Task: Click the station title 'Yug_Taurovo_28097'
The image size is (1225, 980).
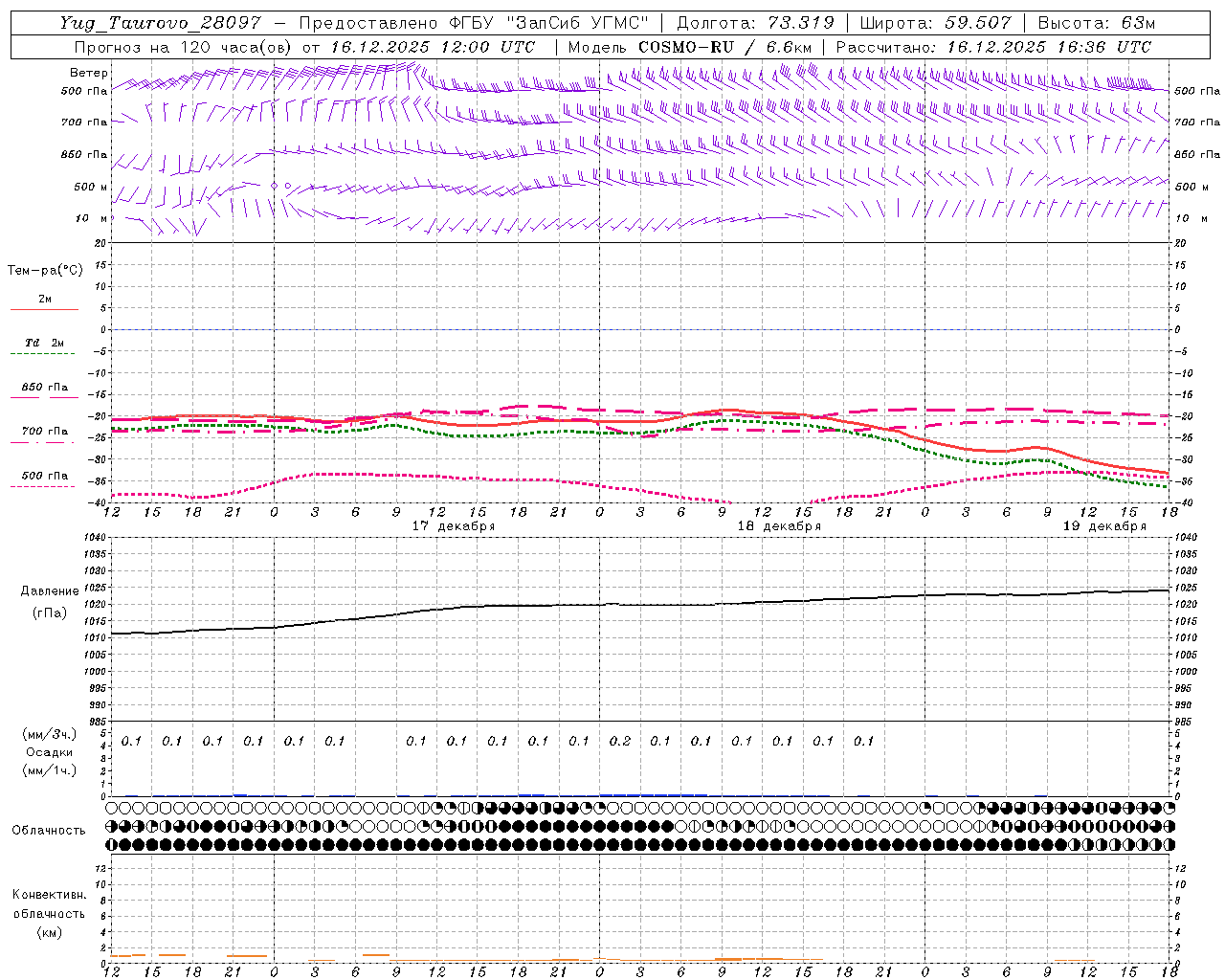Action: [x=160, y=24]
